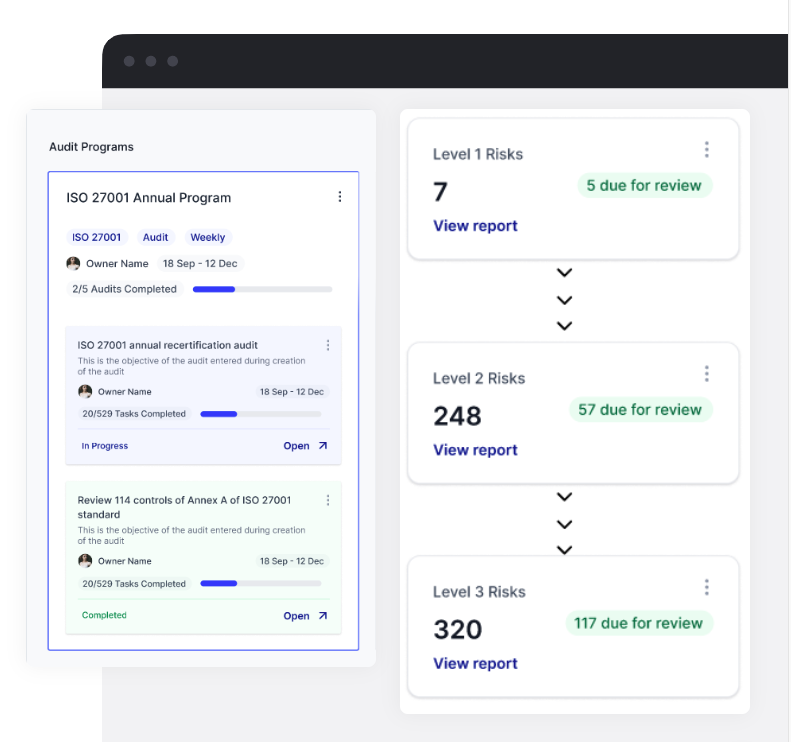Select the Audit tag
The image size is (791, 742).
(x=155, y=237)
